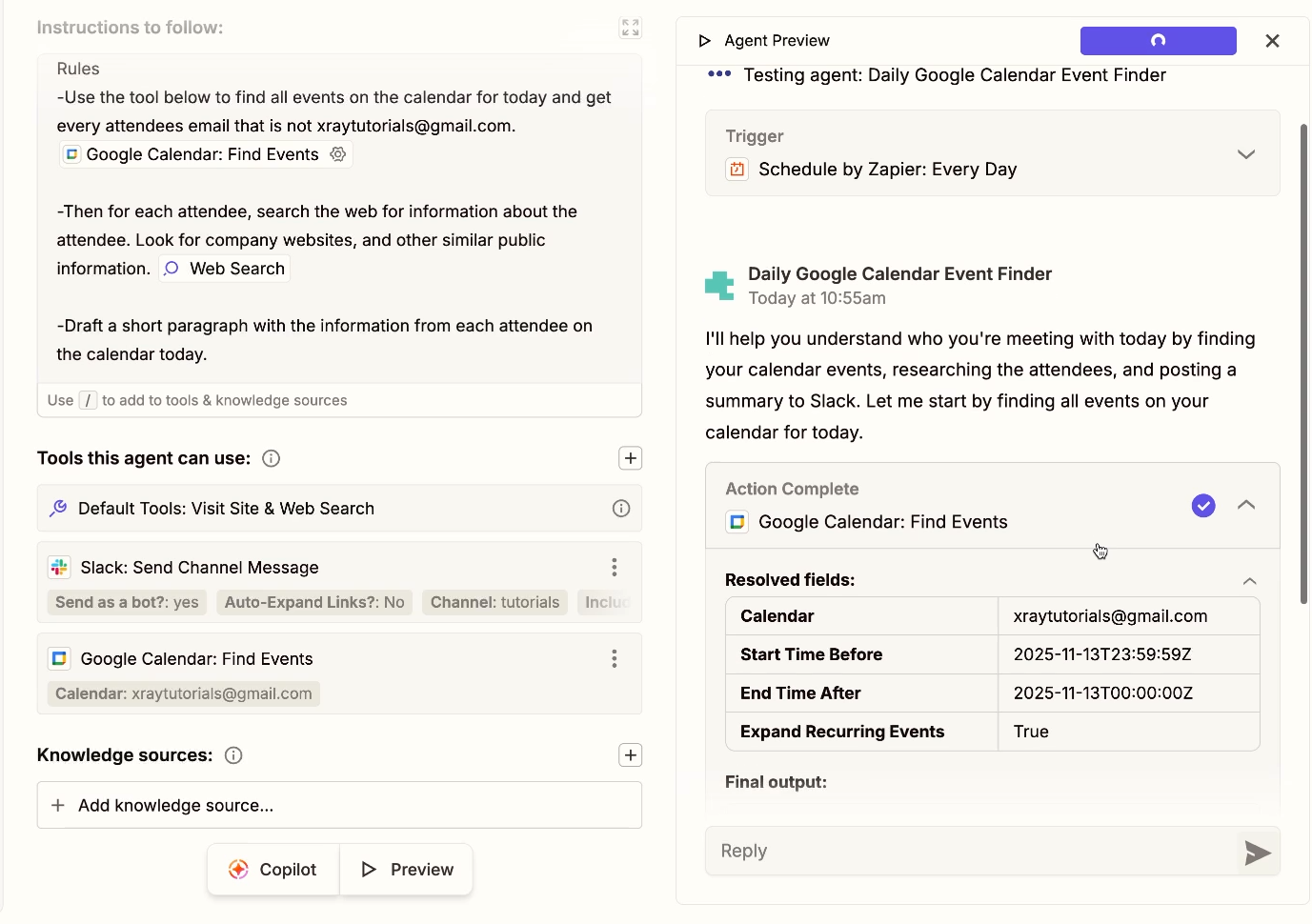Image resolution: width=1312 pixels, height=924 pixels.
Task: Send the reply with the arrow icon
Action: pyautogui.click(x=1258, y=853)
